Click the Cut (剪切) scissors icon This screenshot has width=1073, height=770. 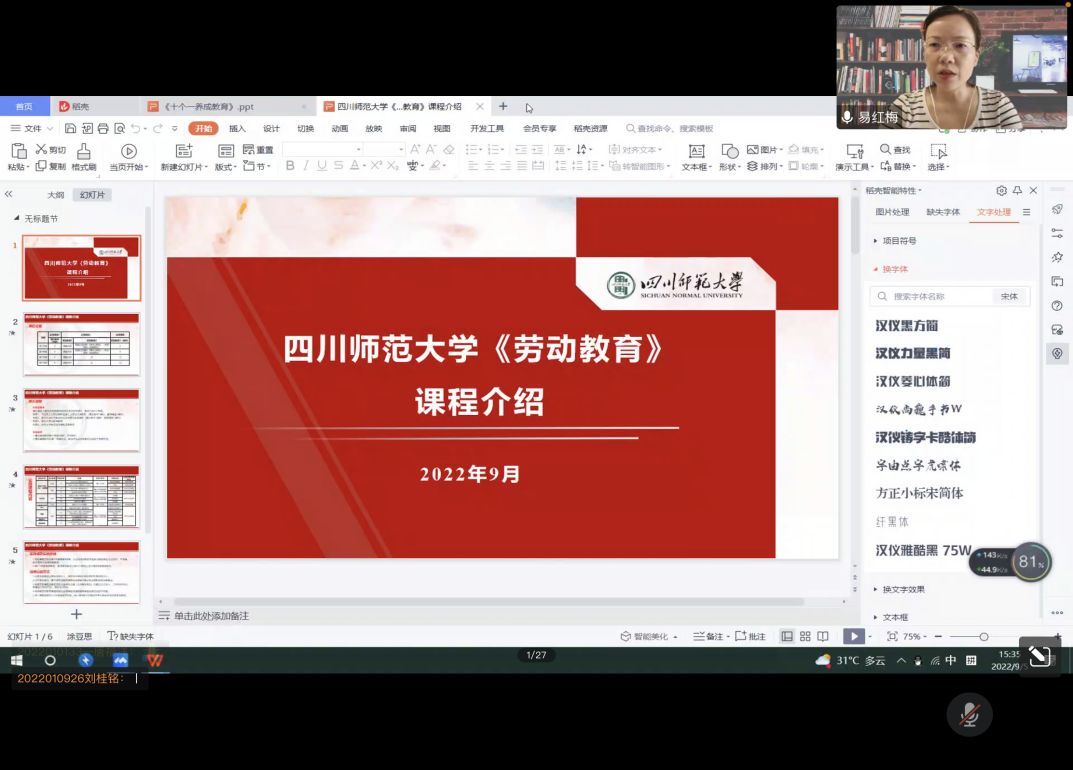point(41,149)
